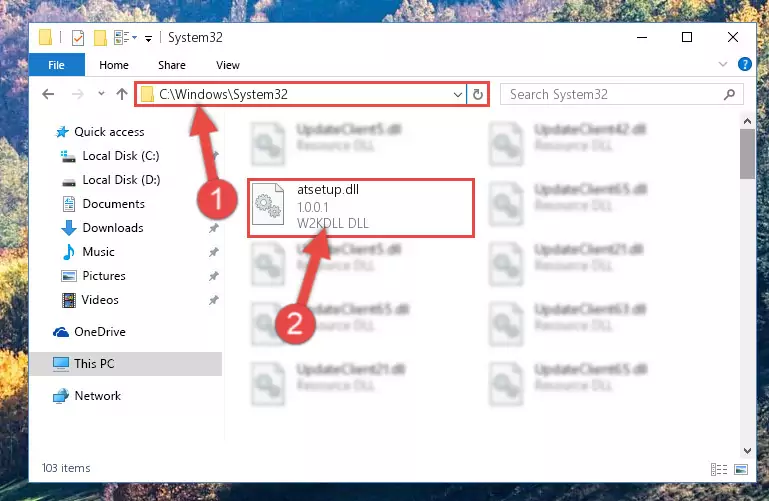The width and height of the screenshot is (769, 501).
Task: Switch to Details view in status bar
Action: point(718,470)
